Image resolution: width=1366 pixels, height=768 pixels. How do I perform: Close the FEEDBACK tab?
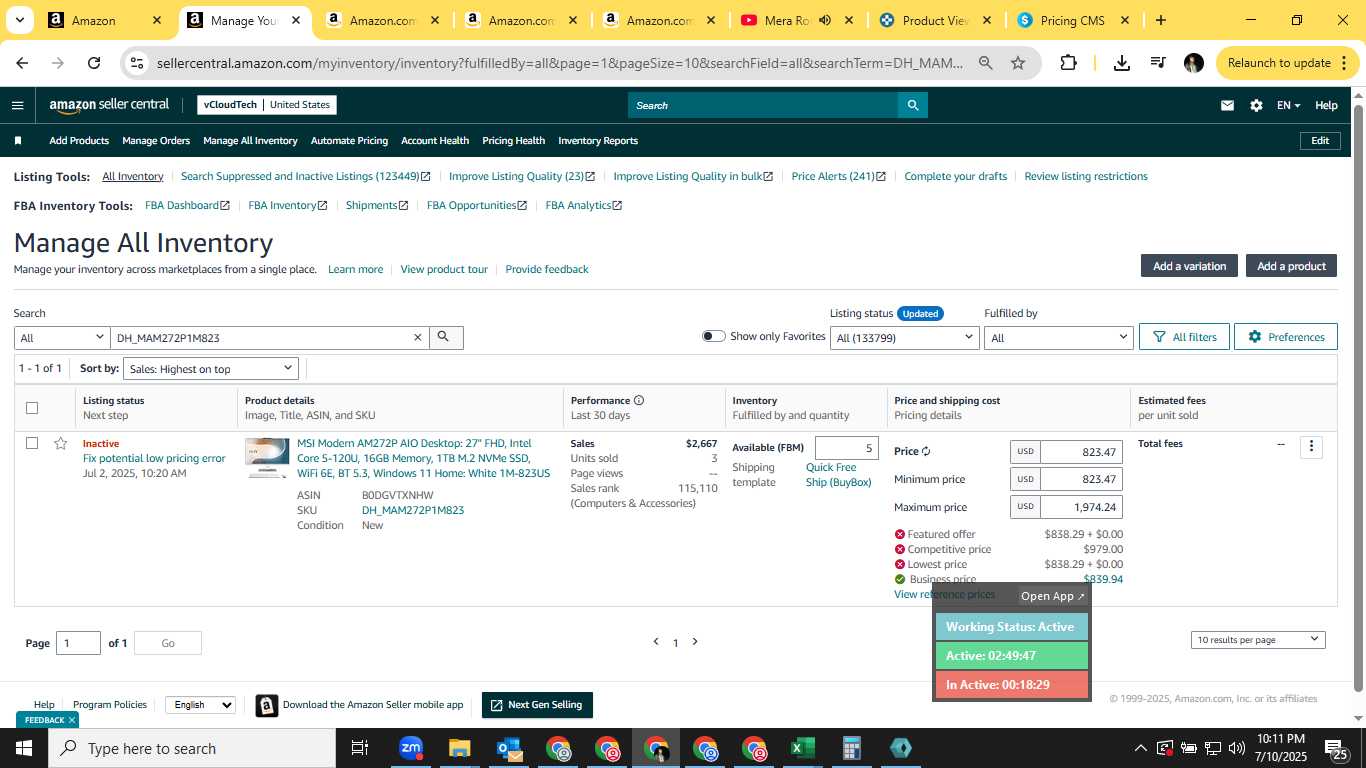[72, 720]
